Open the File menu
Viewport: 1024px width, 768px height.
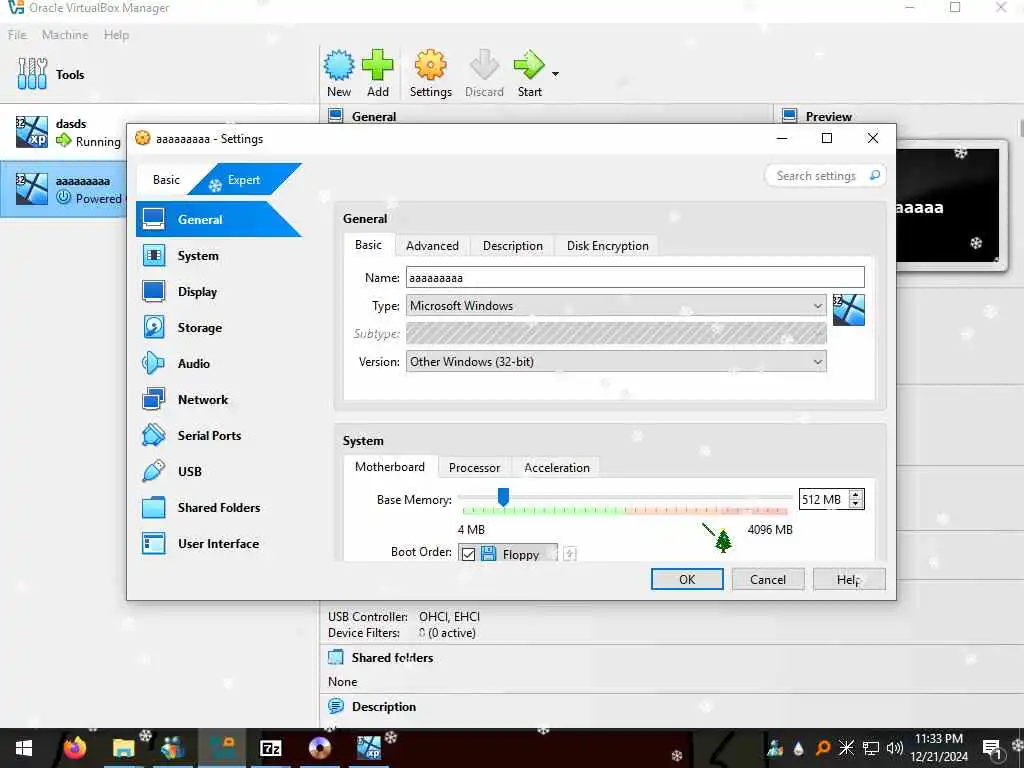click(17, 35)
